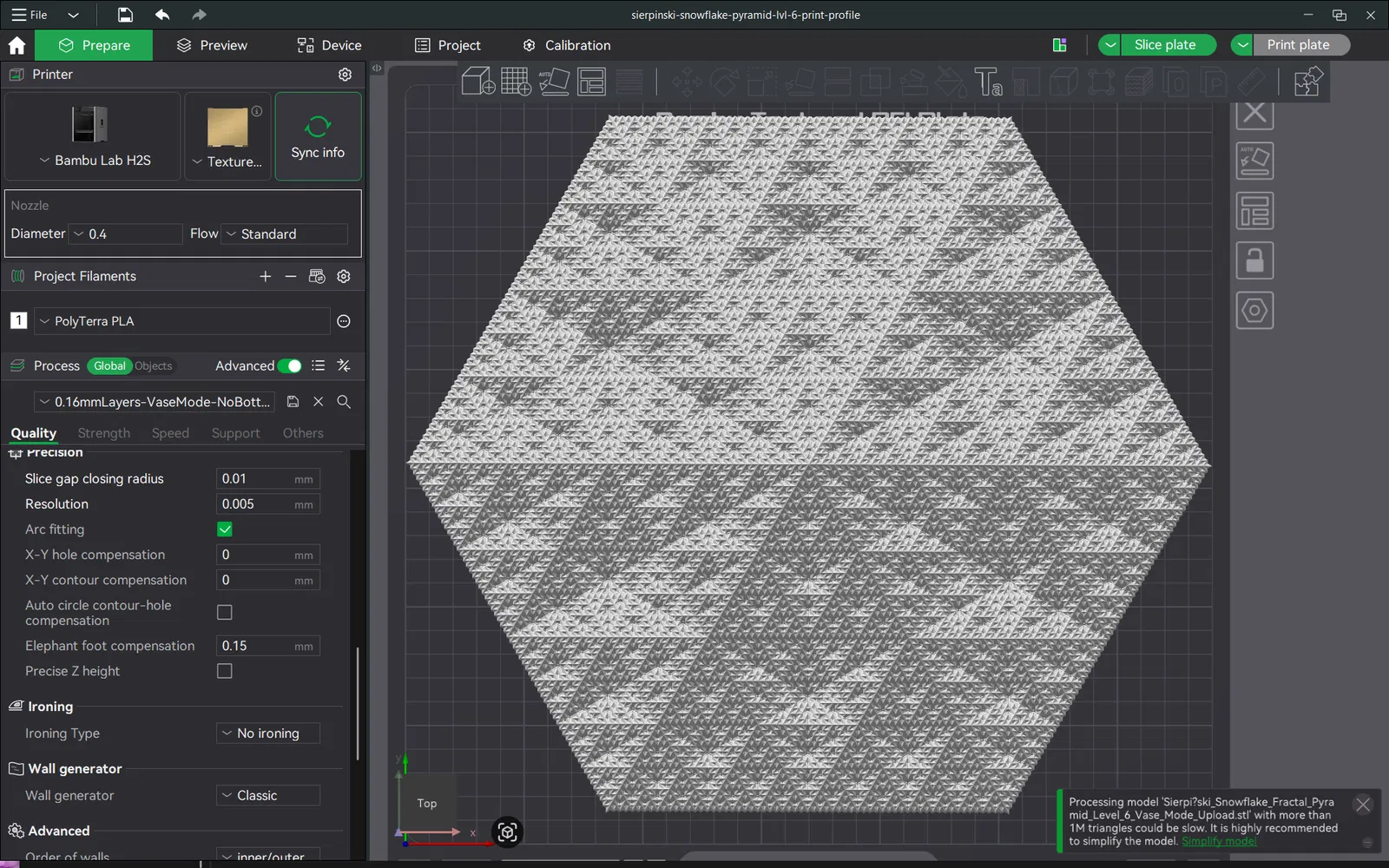Open printer settings gear icon

click(345, 75)
